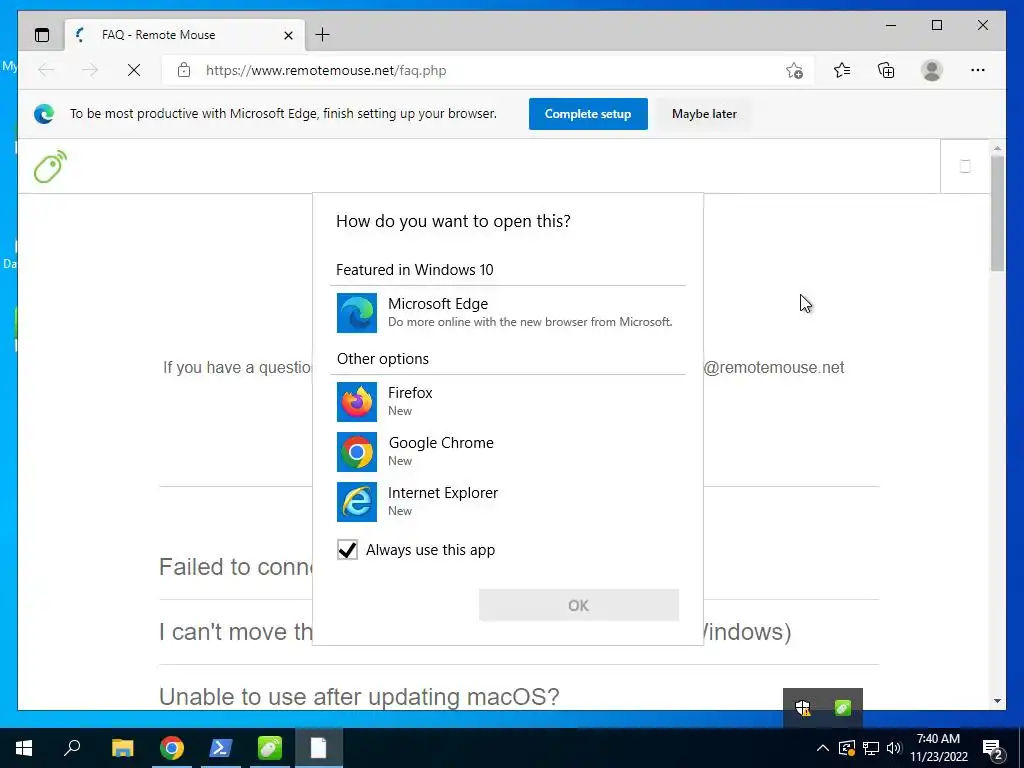Open Edge Settings and more menu
Screen dimensions: 1024x768
978,71
